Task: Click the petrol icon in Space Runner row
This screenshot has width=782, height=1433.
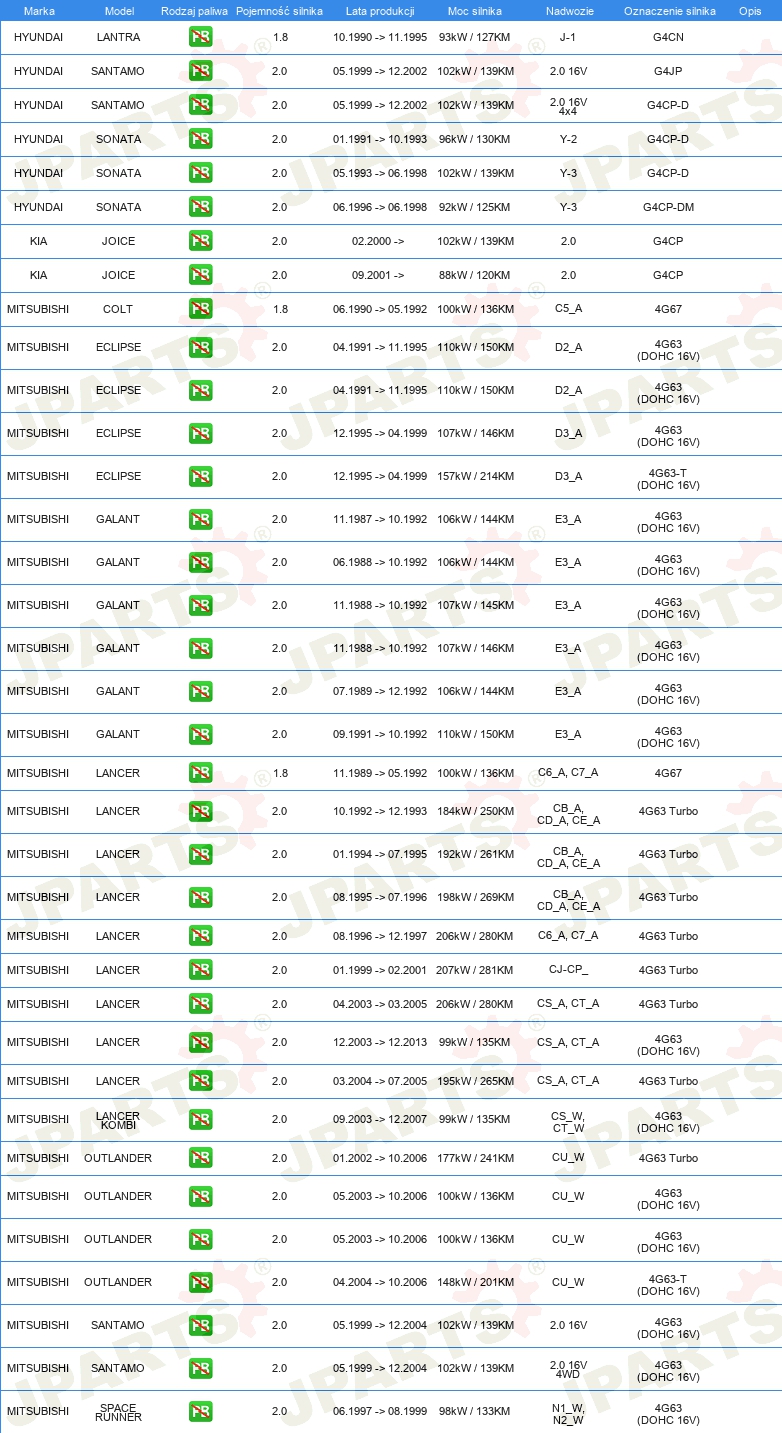Action: [x=200, y=1412]
